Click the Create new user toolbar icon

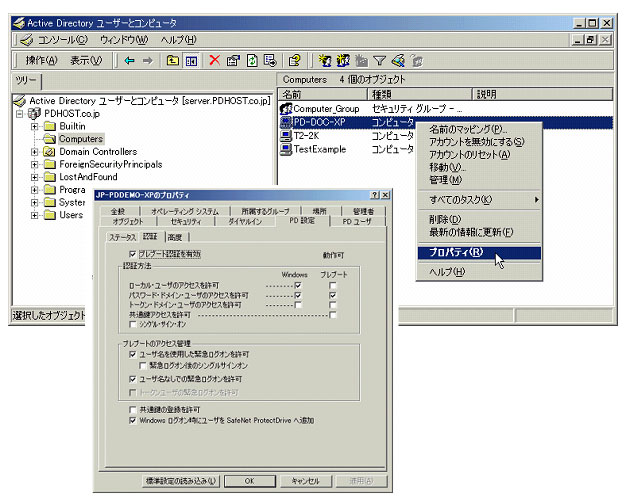point(325,61)
